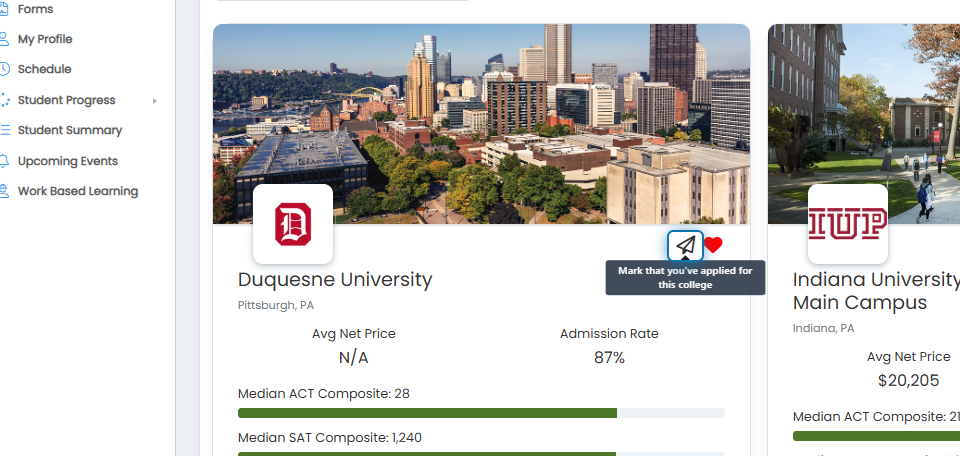Click the Pittsburgh skyline campus photo
Image resolution: width=960 pixels, height=456 pixels.
coord(481,124)
